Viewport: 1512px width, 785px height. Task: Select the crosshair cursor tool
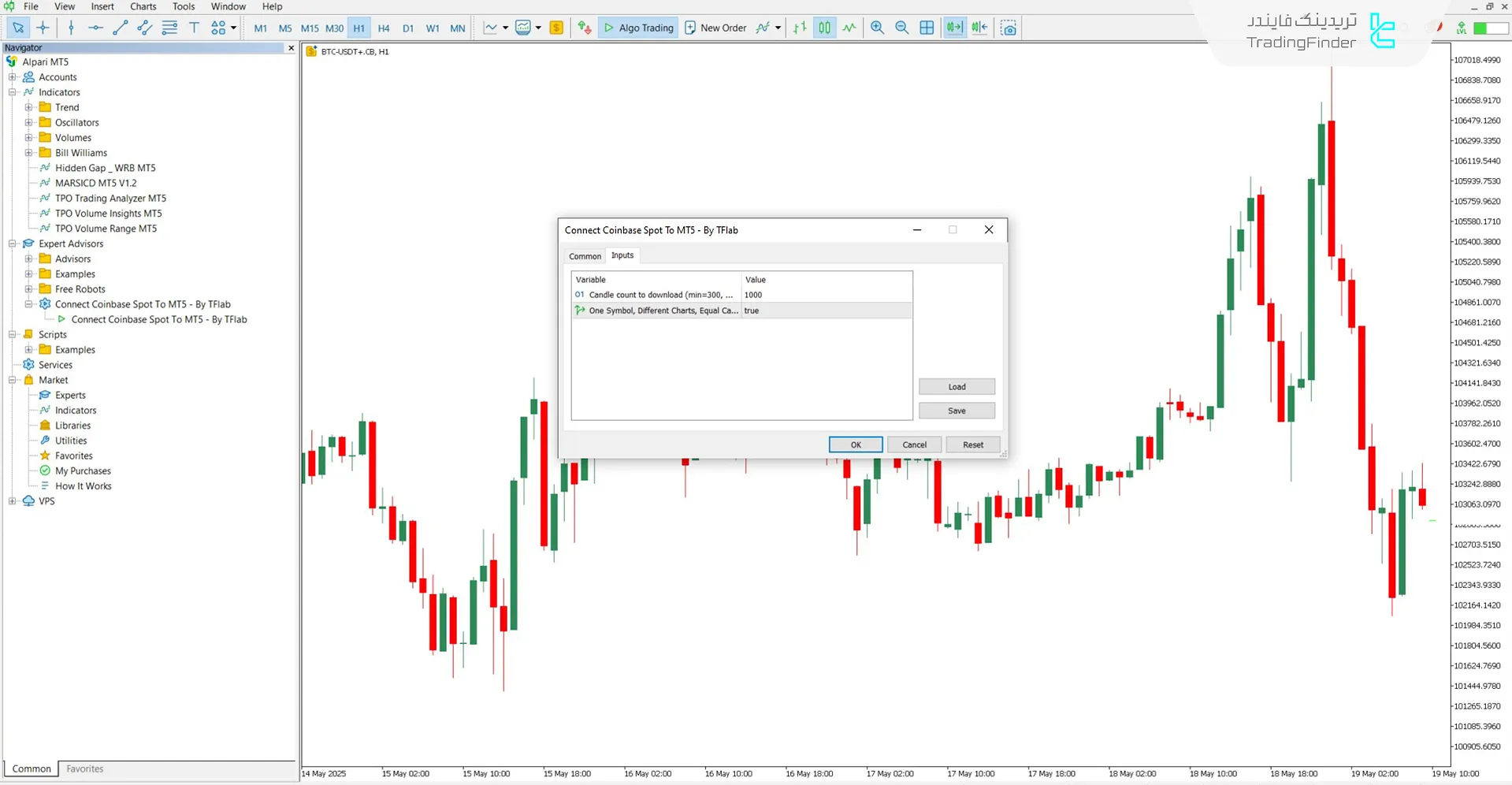click(43, 28)
